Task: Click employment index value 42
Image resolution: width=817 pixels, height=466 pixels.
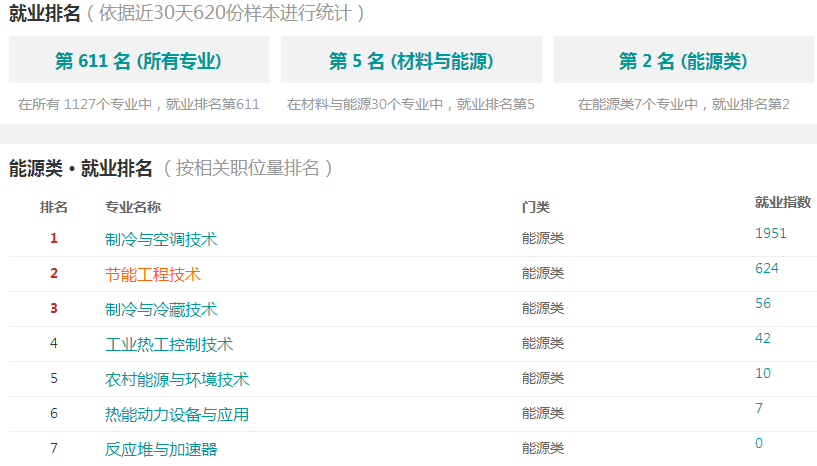Action: (763, 338)
